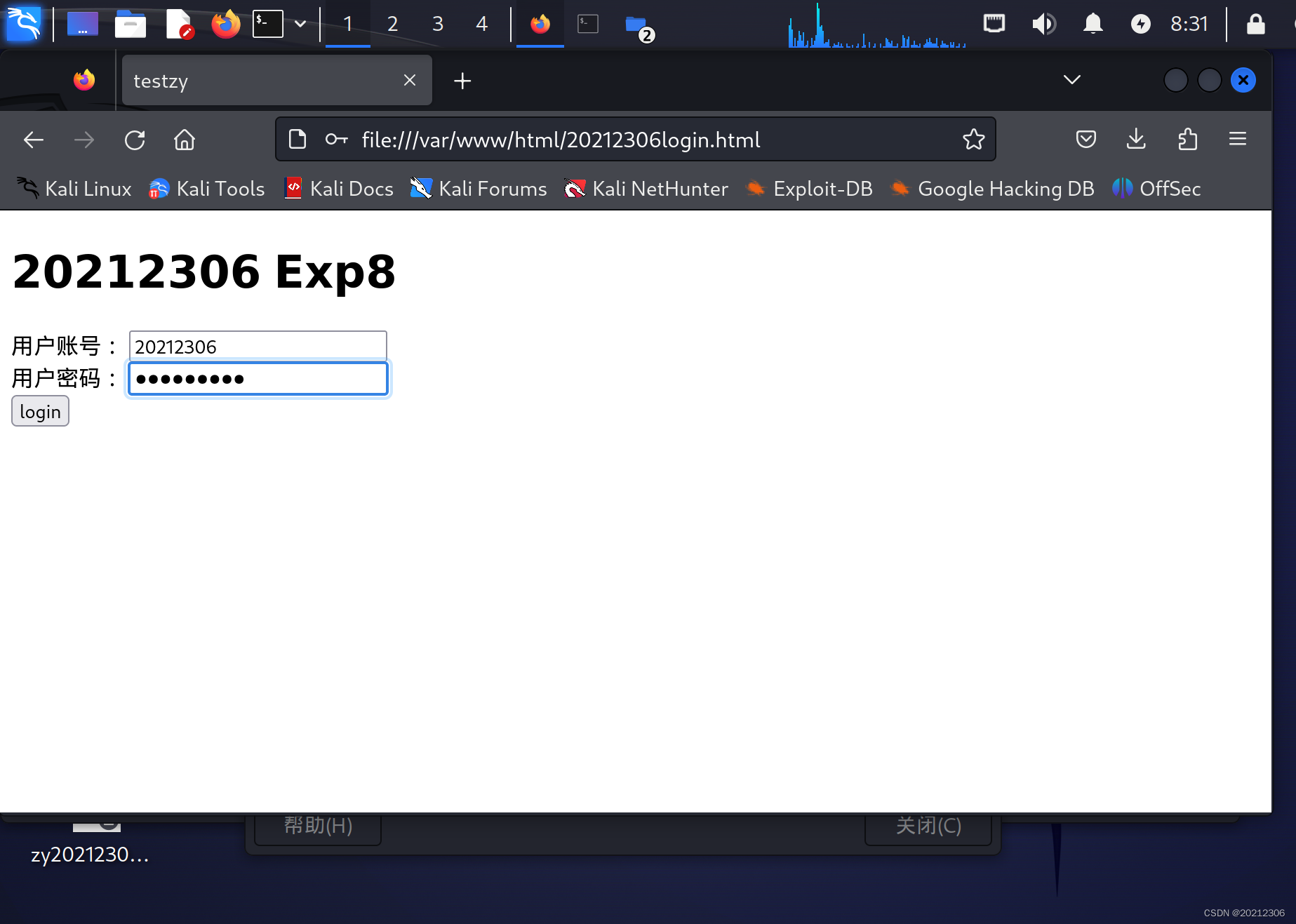
Task: Click the 关闭(C) button in background dialog
Action: [928, 828]
